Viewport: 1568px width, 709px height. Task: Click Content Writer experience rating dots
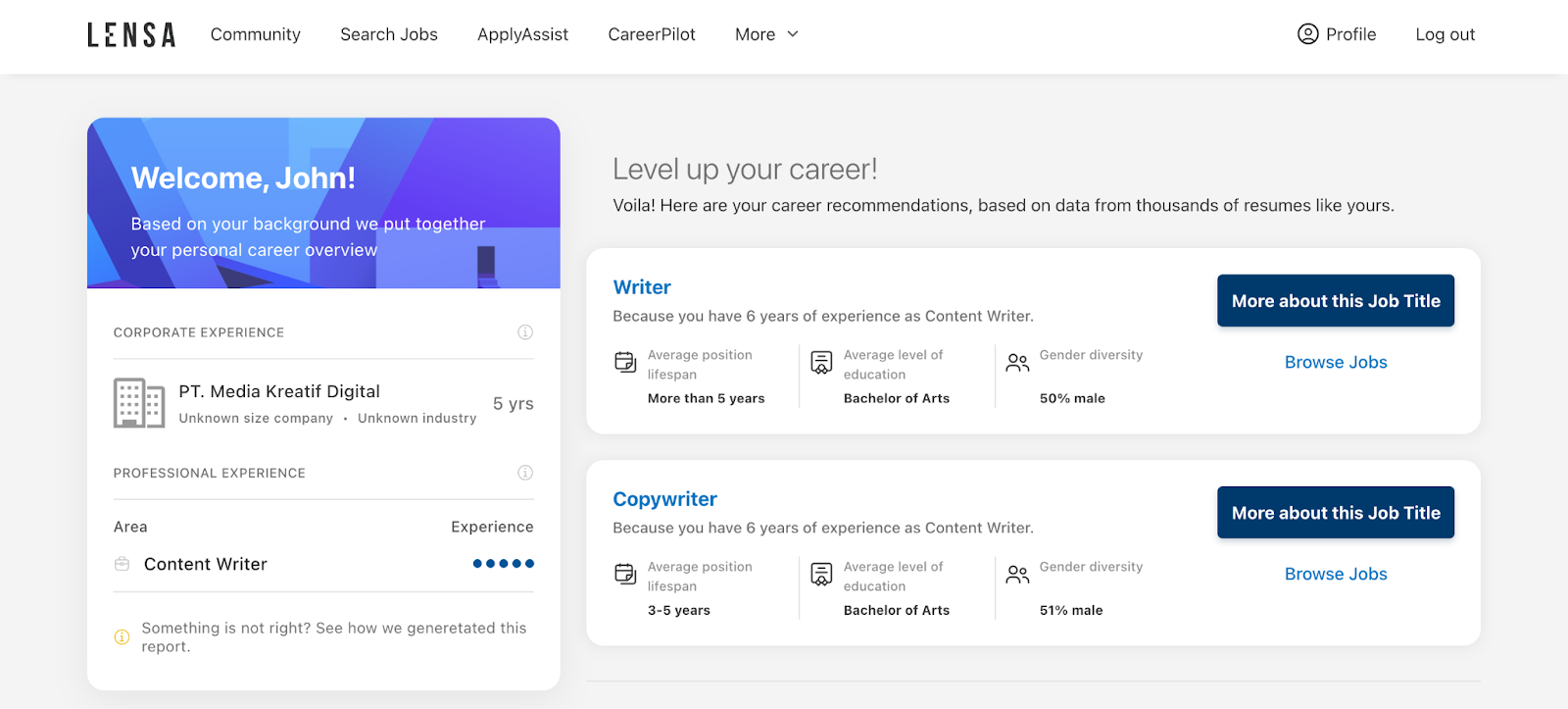(x=503, y=564)
